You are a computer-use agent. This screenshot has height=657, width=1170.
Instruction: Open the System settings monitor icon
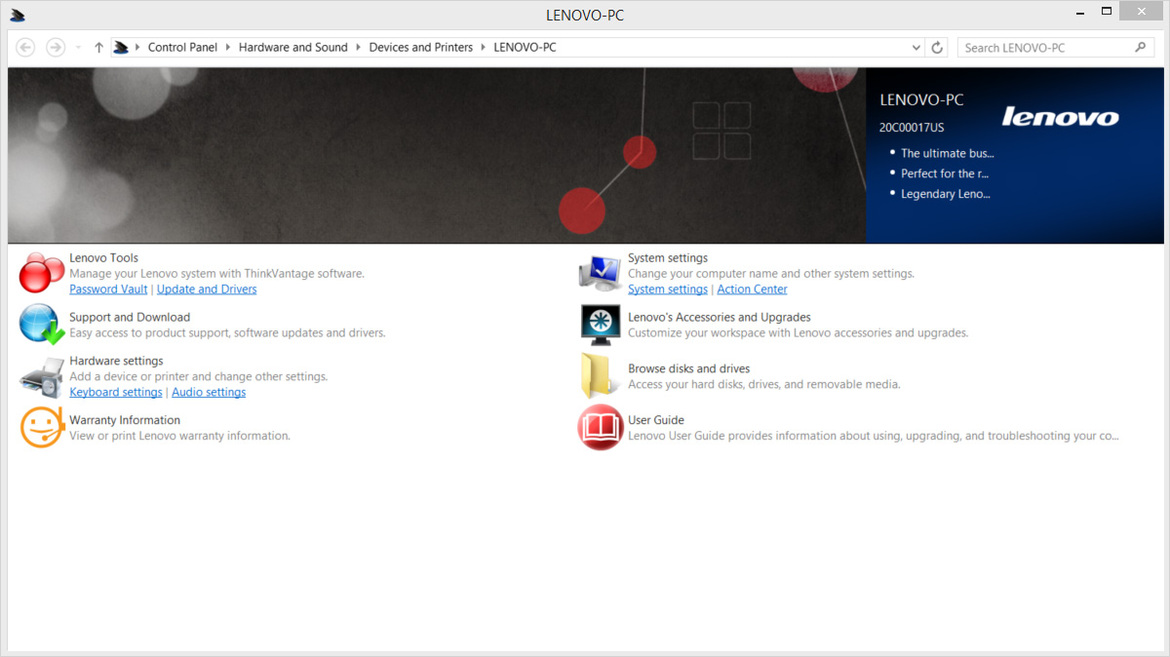(x=600, y=273)
